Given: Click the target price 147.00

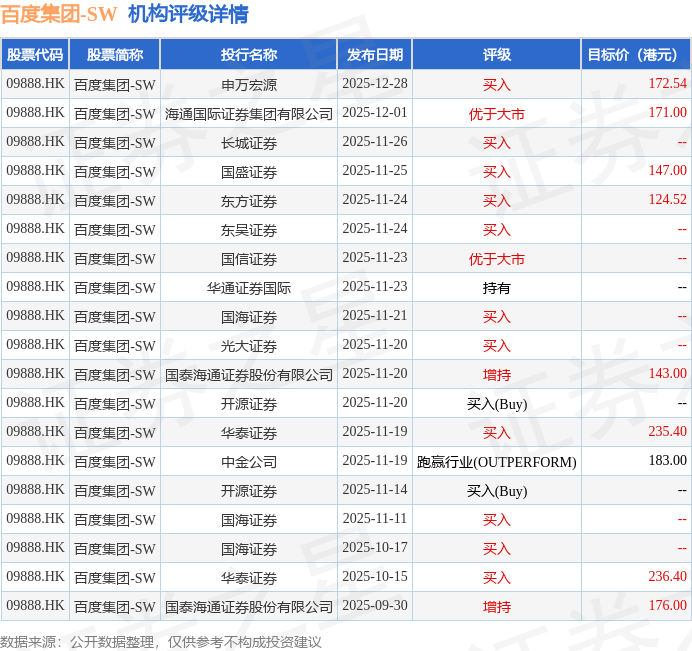Looking at the screenshot, I should pos(667,170).
